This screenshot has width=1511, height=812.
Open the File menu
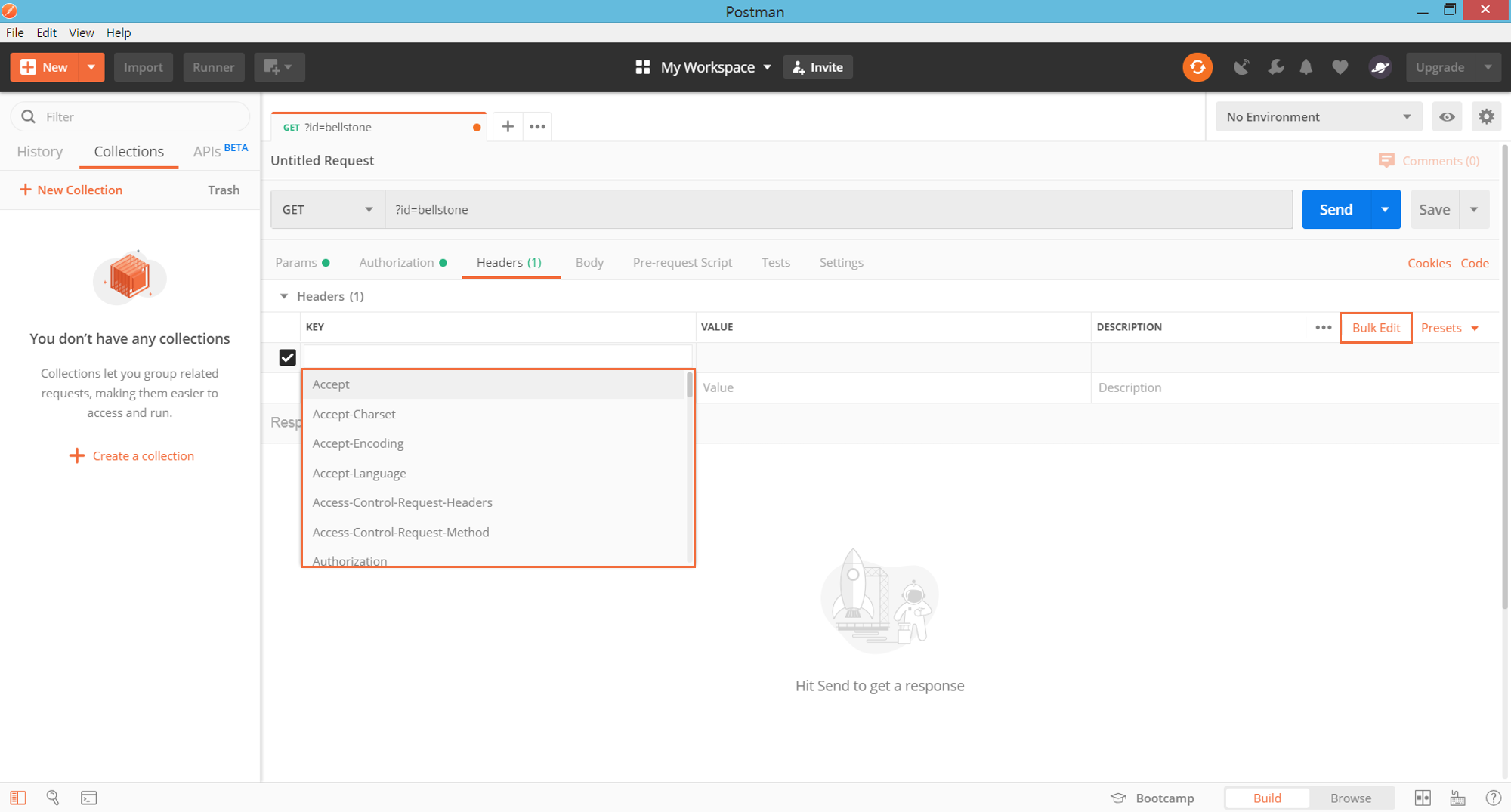coord(14,32)
